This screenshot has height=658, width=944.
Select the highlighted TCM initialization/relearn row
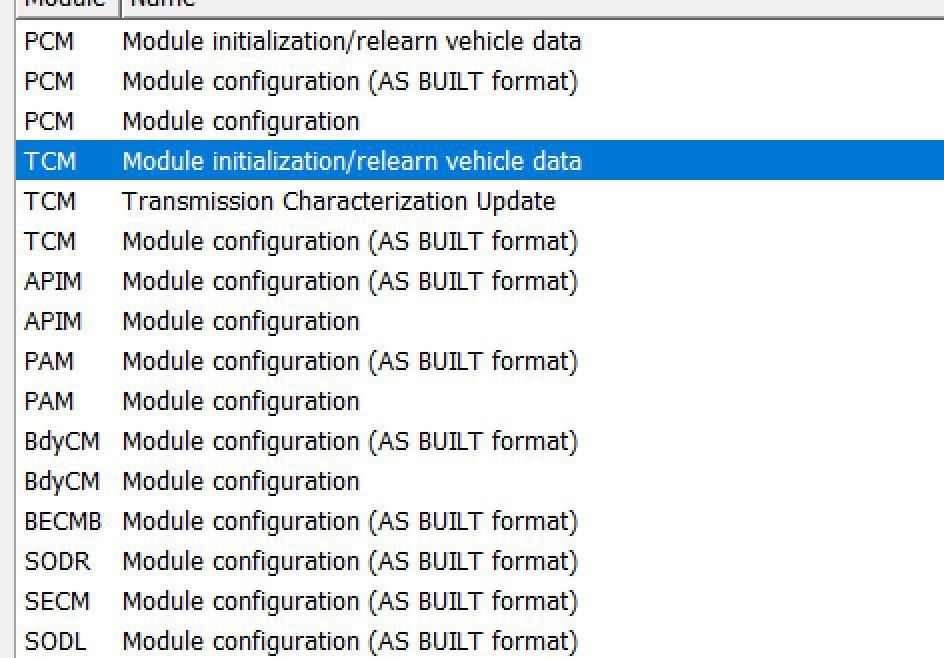point(300,161)
